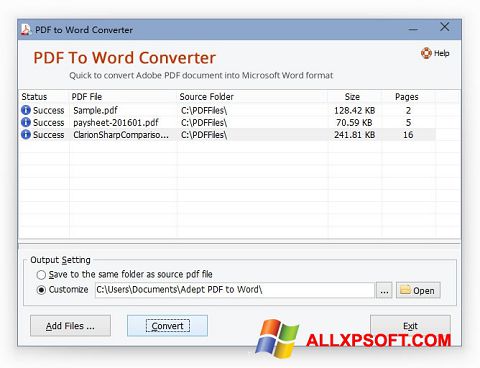Start conversion with the Convert button
The image size is (480, 368).
click(167, 326)
